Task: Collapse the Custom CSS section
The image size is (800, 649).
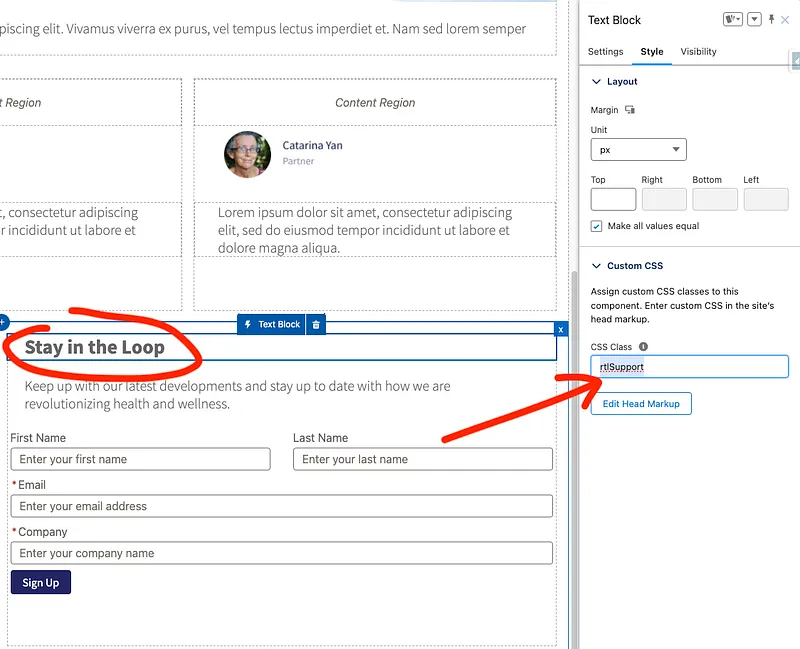Action: coord(596,266)
